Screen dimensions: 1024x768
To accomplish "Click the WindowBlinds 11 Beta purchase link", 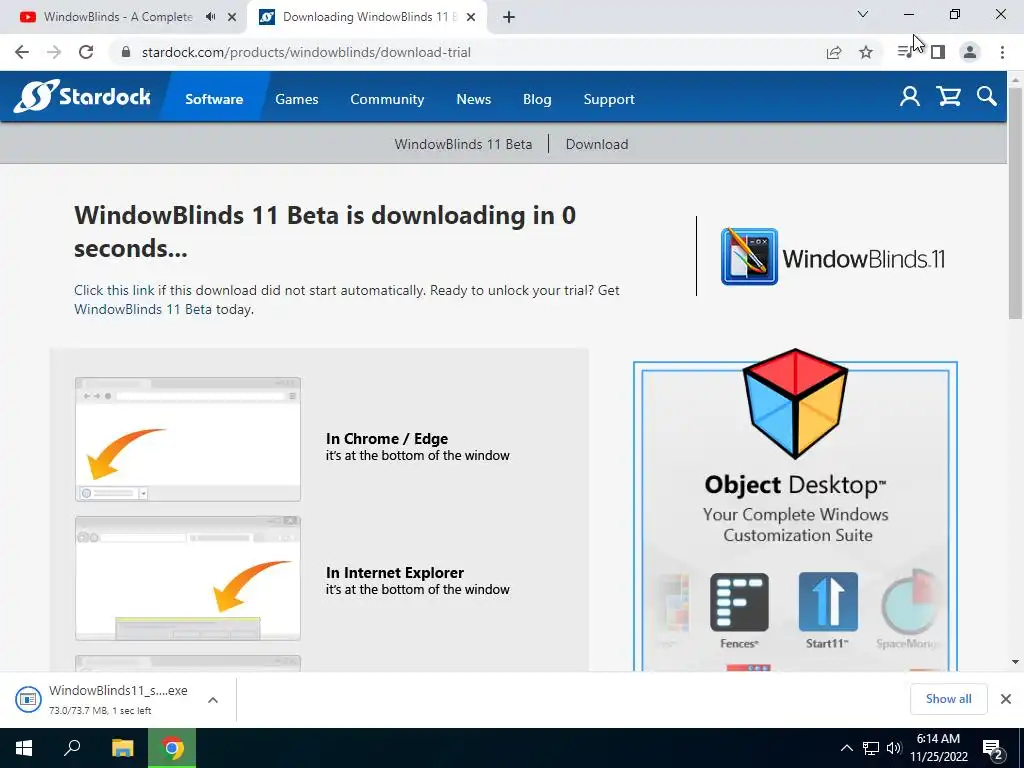I will [142, 309].
